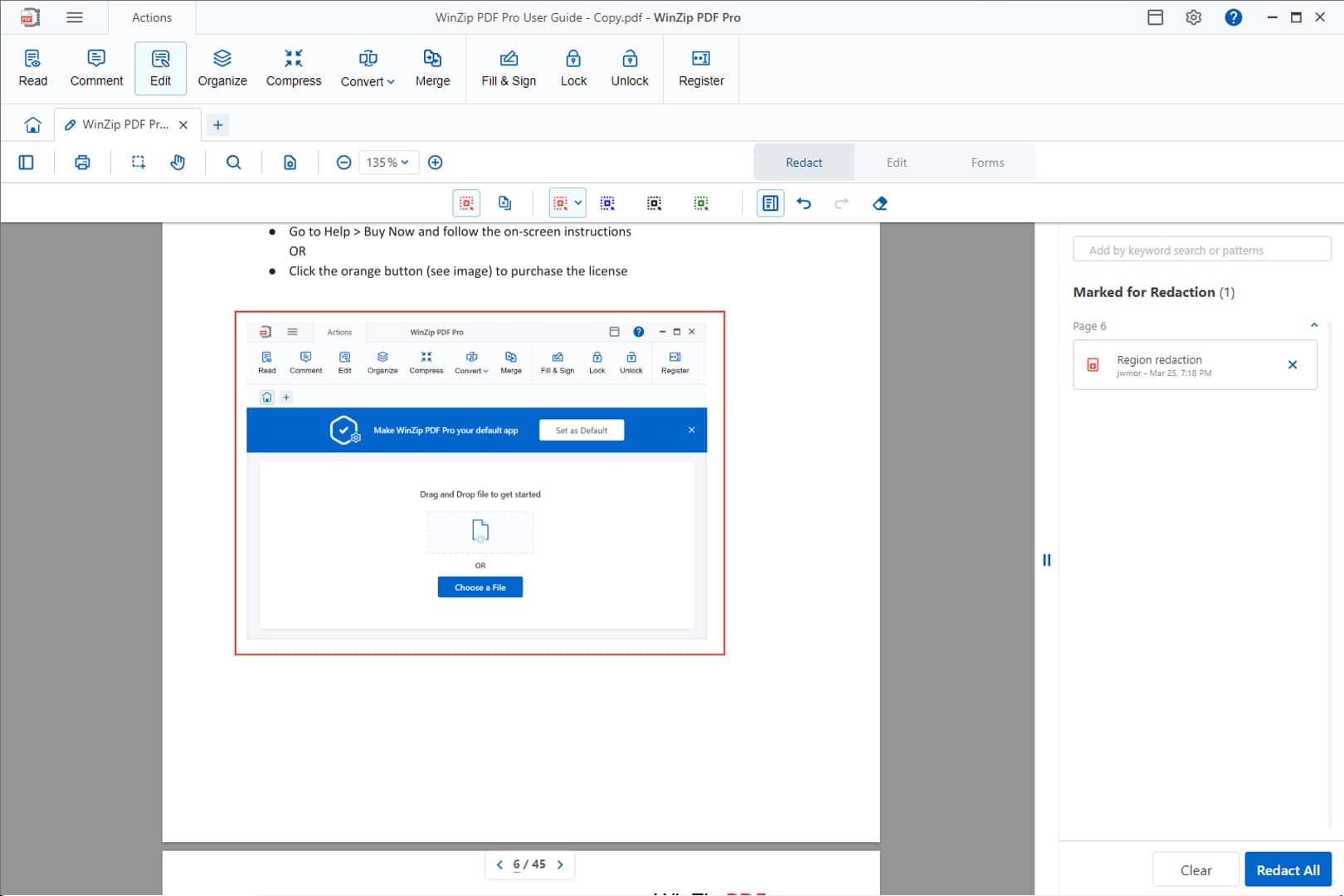Click the redact pages icon
1344x896 pixels.
pyautogui.click(x=504, y=203)
